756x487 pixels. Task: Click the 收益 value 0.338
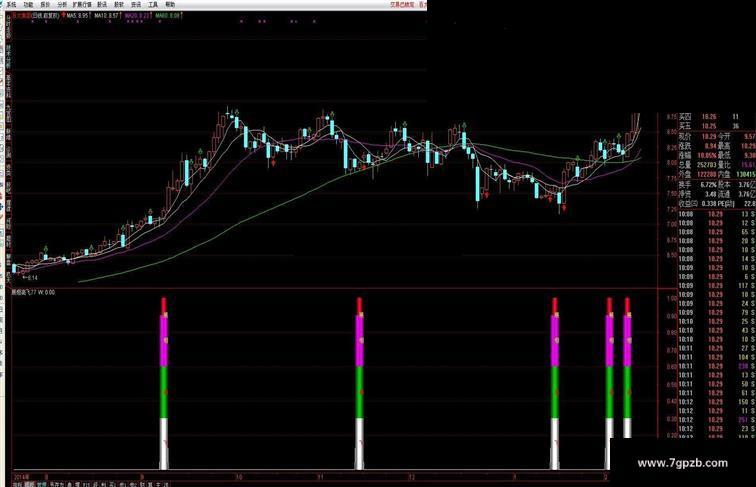click(x=709, y=204)
